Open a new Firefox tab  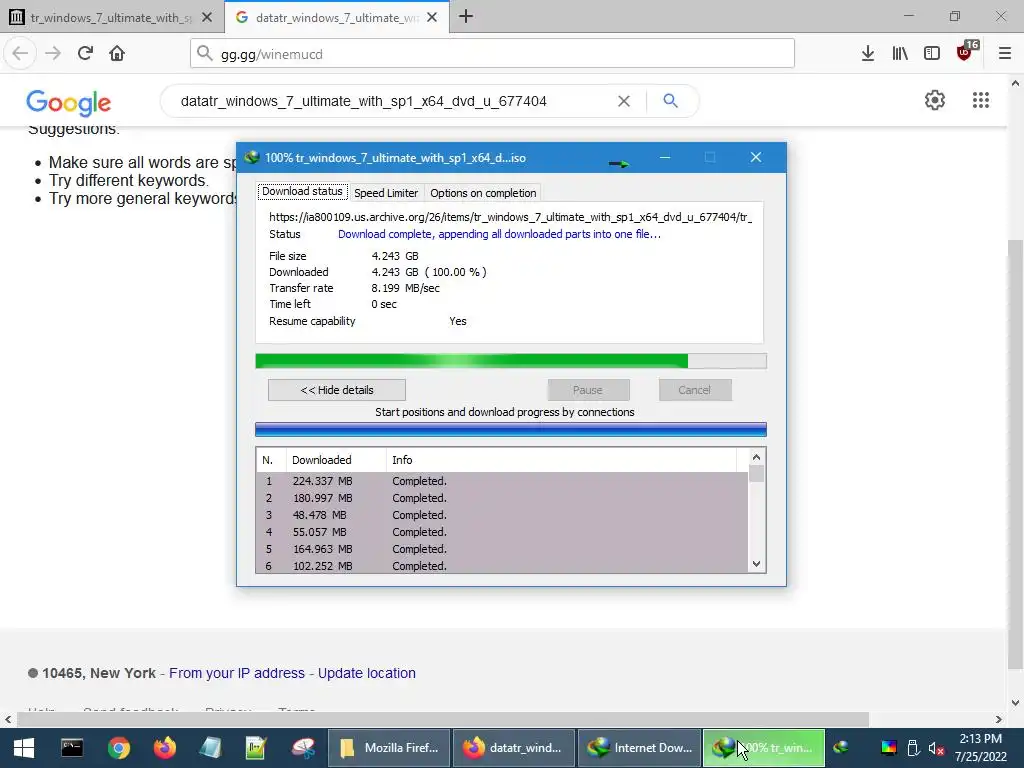tap(466, 17)
